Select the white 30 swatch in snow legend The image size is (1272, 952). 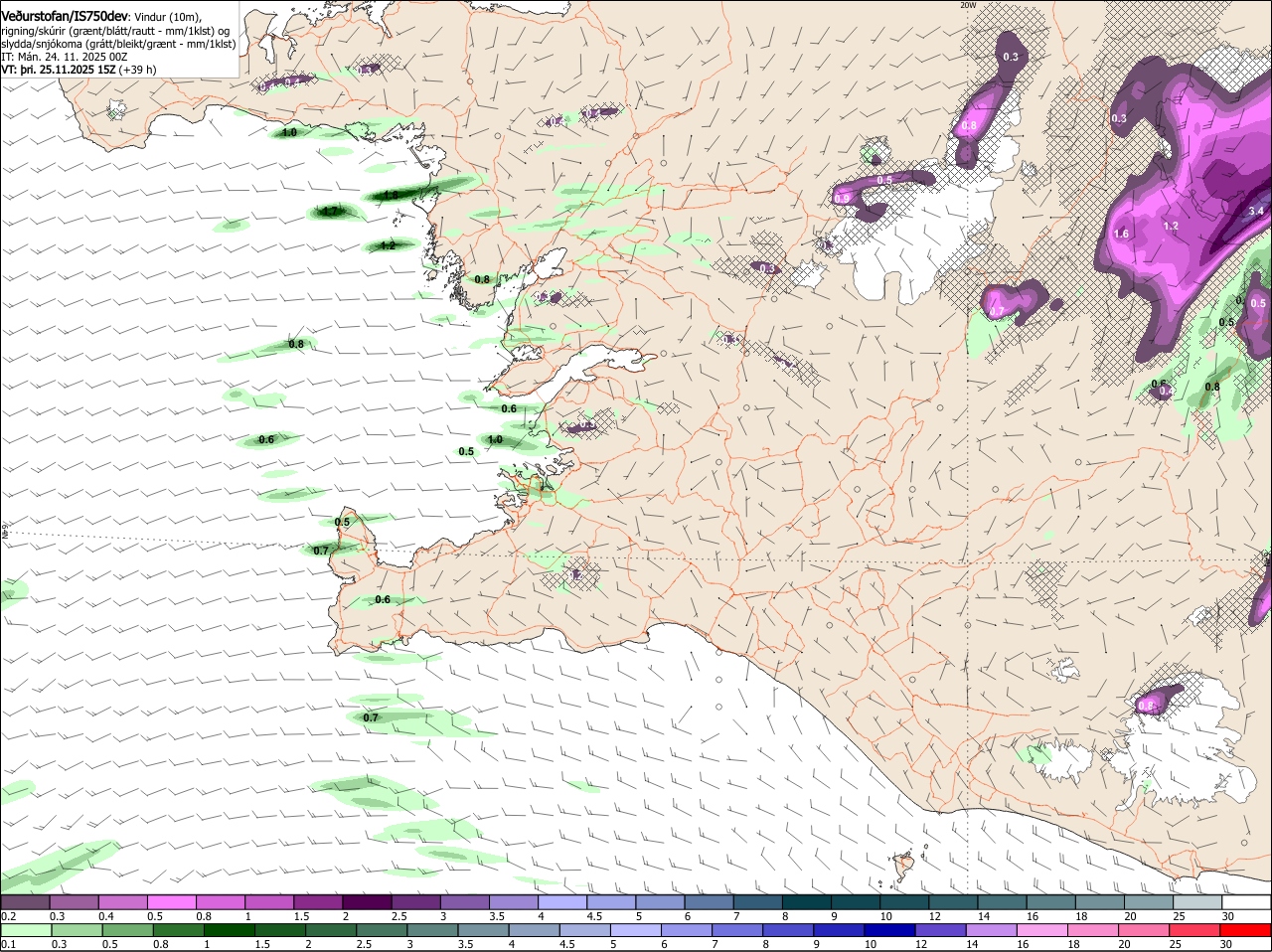[x=1246, y=901]
